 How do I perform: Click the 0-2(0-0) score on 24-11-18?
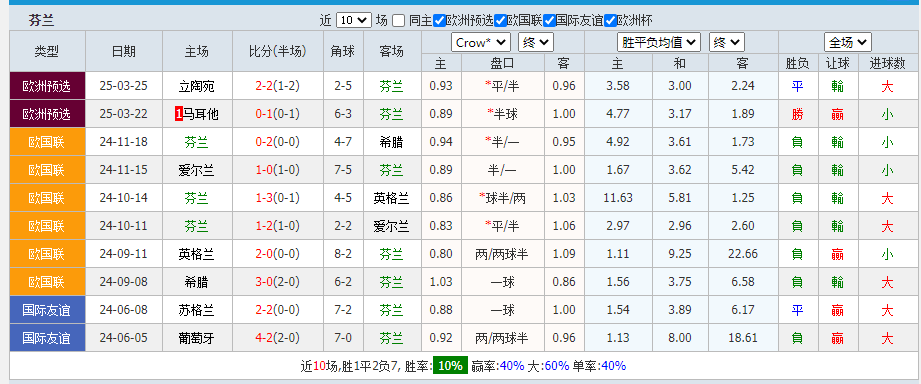277,142
